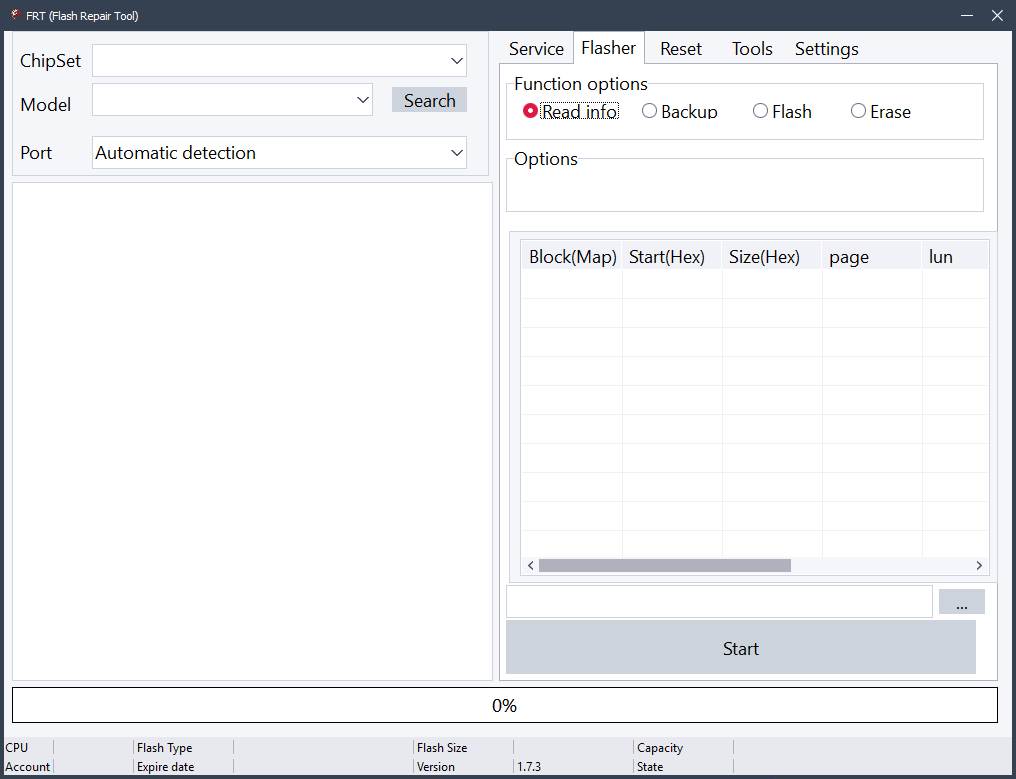The width and height of the screenshot is (1016, 779).
Task: Go to the Tools tab
Action: click(751, 48)
